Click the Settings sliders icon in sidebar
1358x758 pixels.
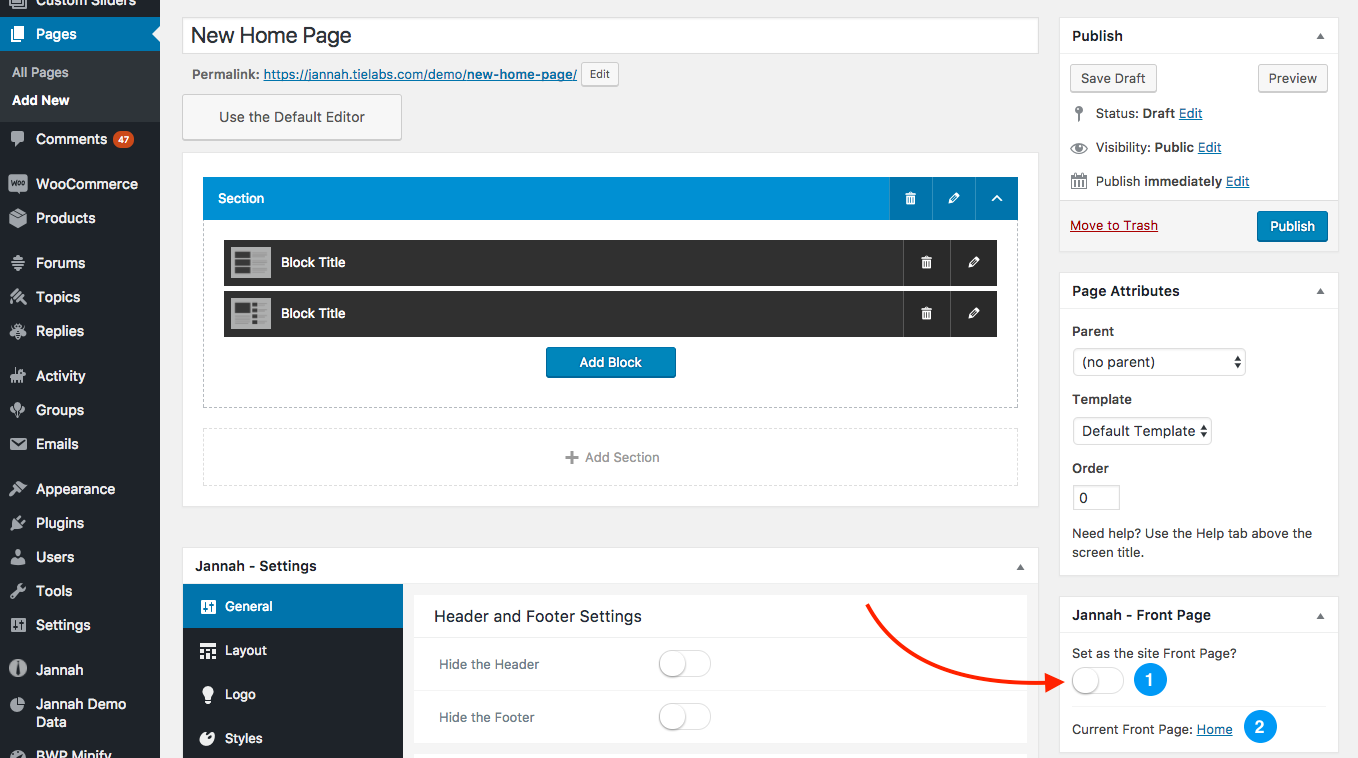pyautogui.click(x=17, y=625)
